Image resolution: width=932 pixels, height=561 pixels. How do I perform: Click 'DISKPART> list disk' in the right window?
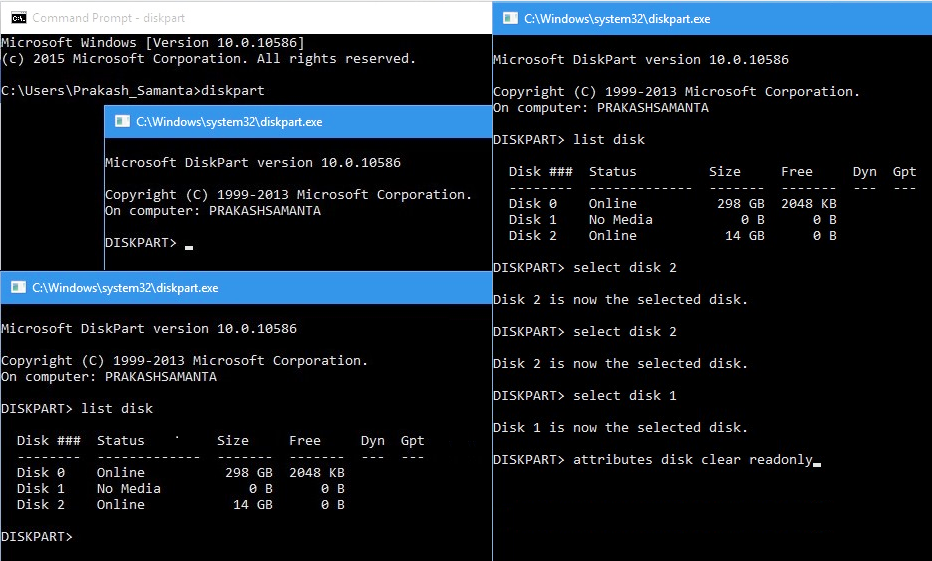(569, 139)
